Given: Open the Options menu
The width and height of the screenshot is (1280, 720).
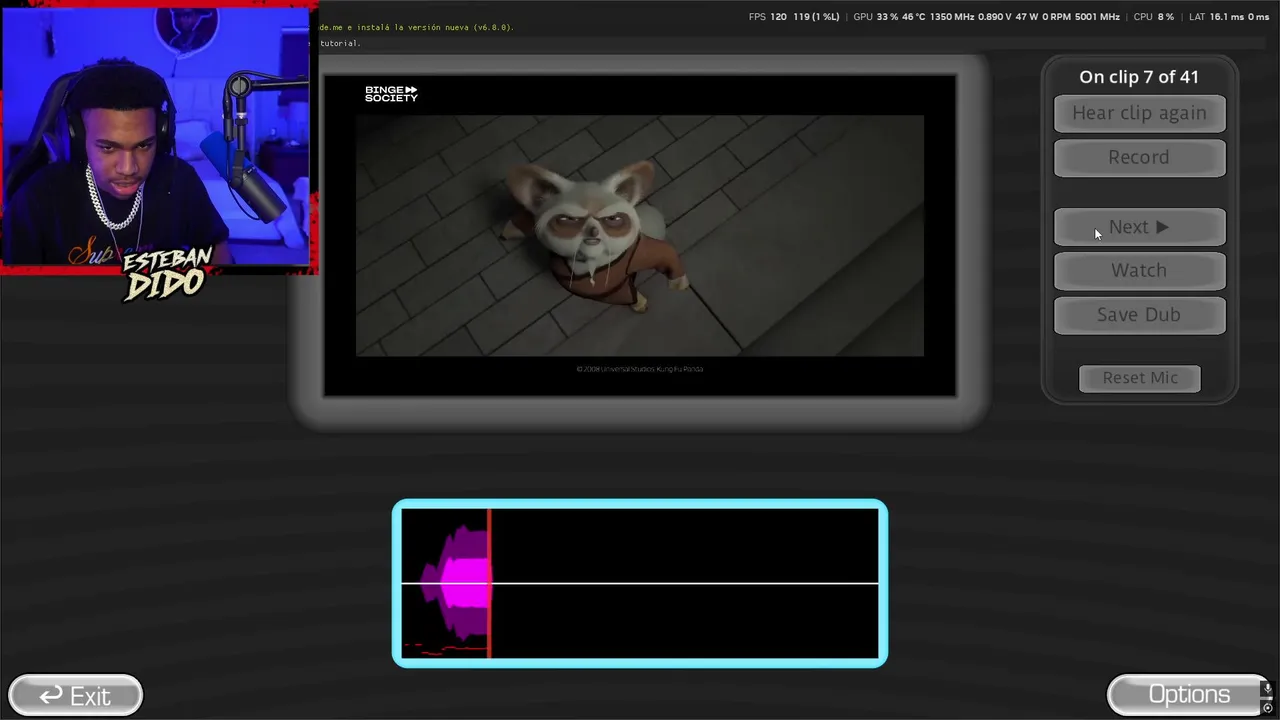Looking at the screenshot, I should point(1188,694).
